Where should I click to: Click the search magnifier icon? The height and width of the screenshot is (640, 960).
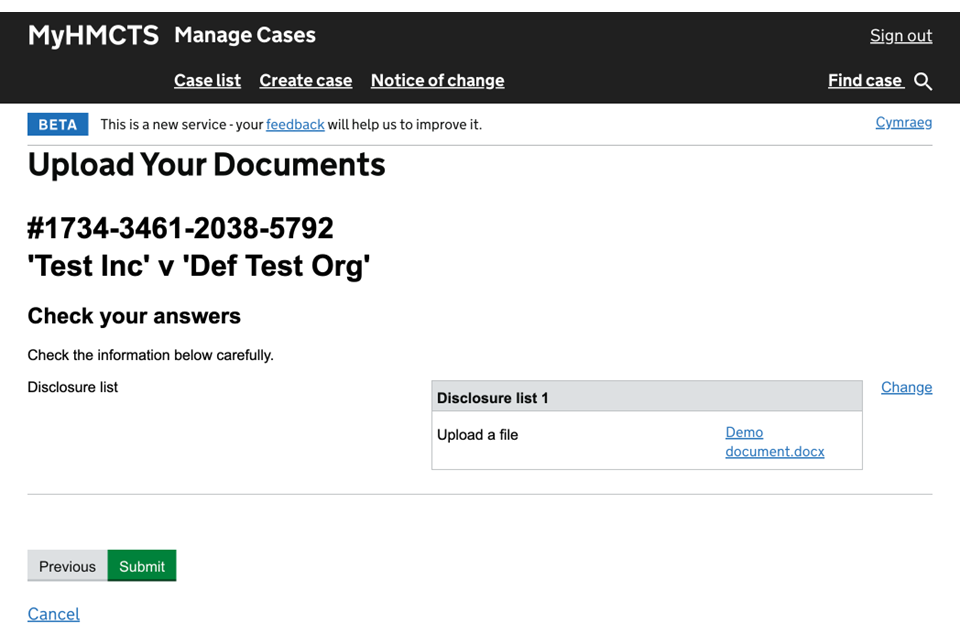pos(923,82)
